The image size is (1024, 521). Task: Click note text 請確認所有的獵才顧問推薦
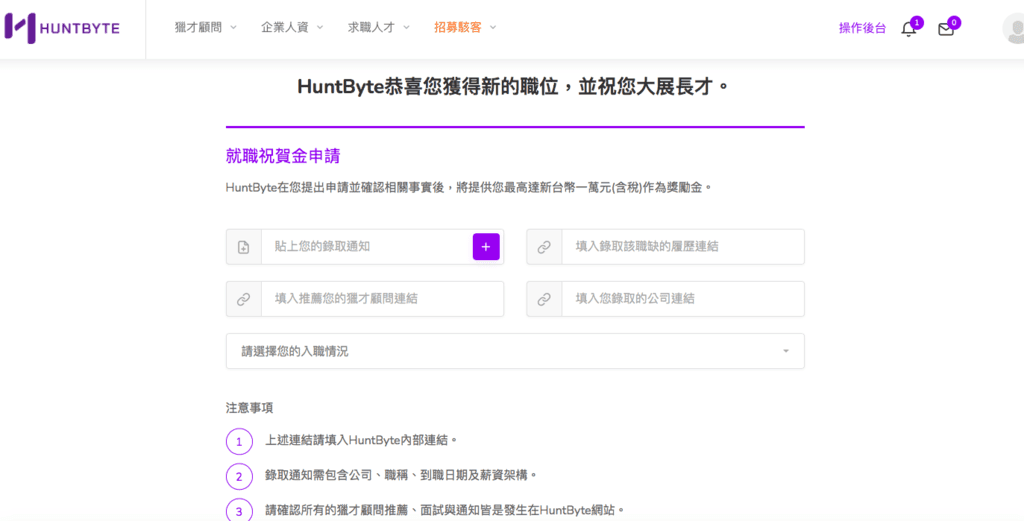445,510
